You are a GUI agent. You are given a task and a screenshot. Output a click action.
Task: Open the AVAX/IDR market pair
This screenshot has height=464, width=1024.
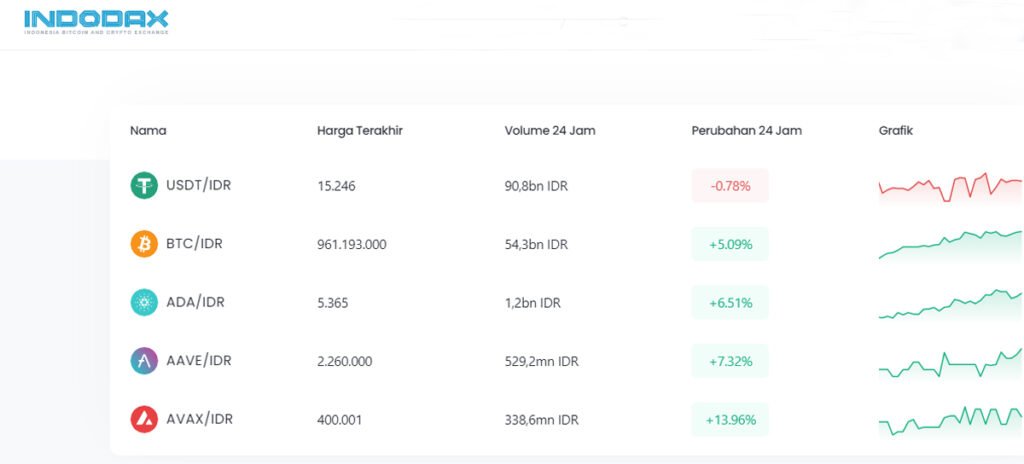199,419
